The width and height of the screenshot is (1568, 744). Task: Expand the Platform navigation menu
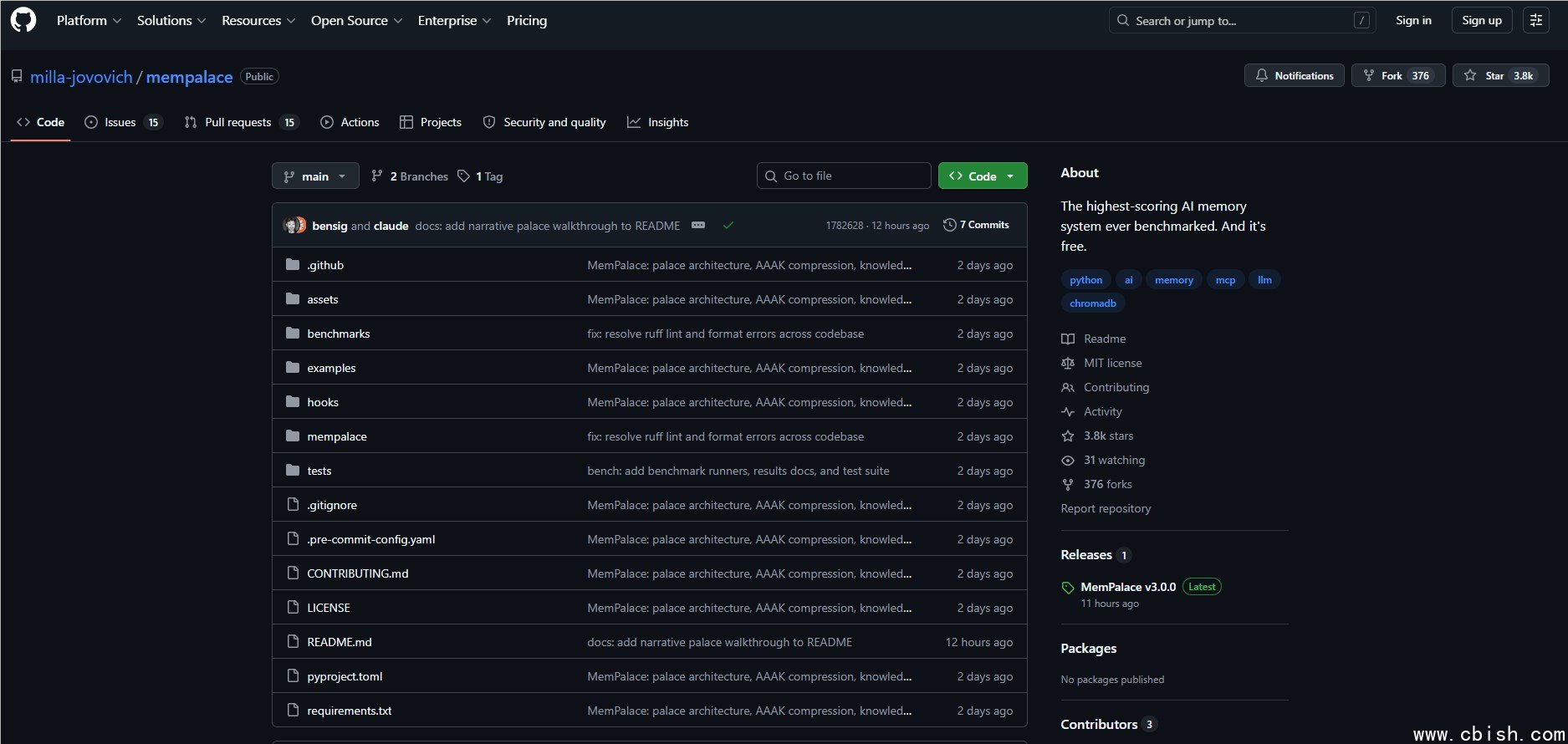point(89,21)
